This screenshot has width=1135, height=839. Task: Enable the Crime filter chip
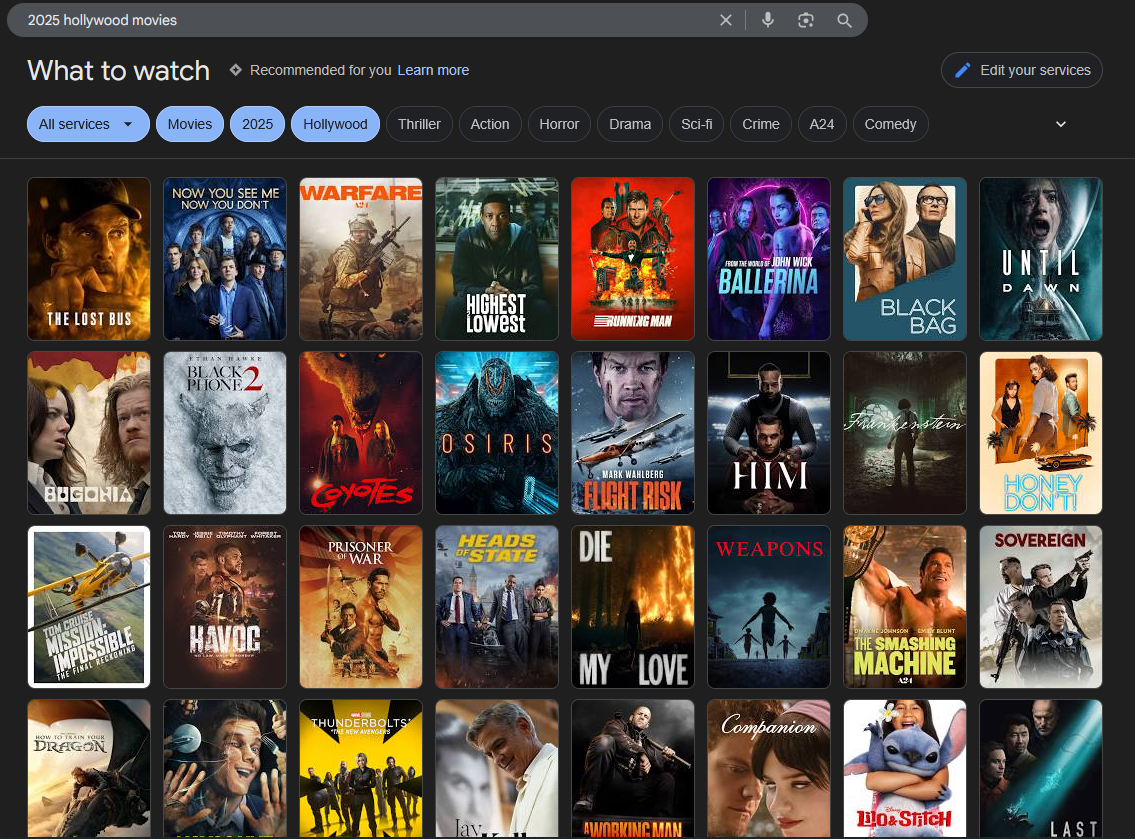[x=761, y=125]
